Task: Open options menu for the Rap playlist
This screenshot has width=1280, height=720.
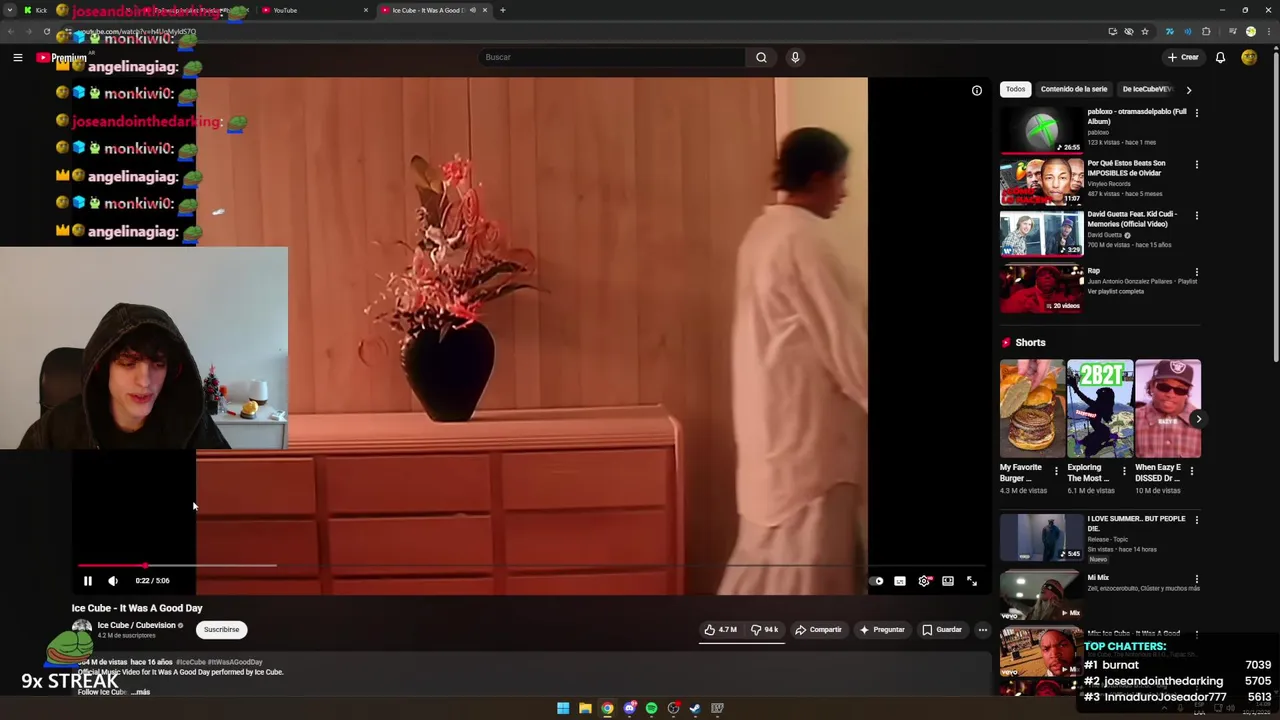Action: point(1197,272)
